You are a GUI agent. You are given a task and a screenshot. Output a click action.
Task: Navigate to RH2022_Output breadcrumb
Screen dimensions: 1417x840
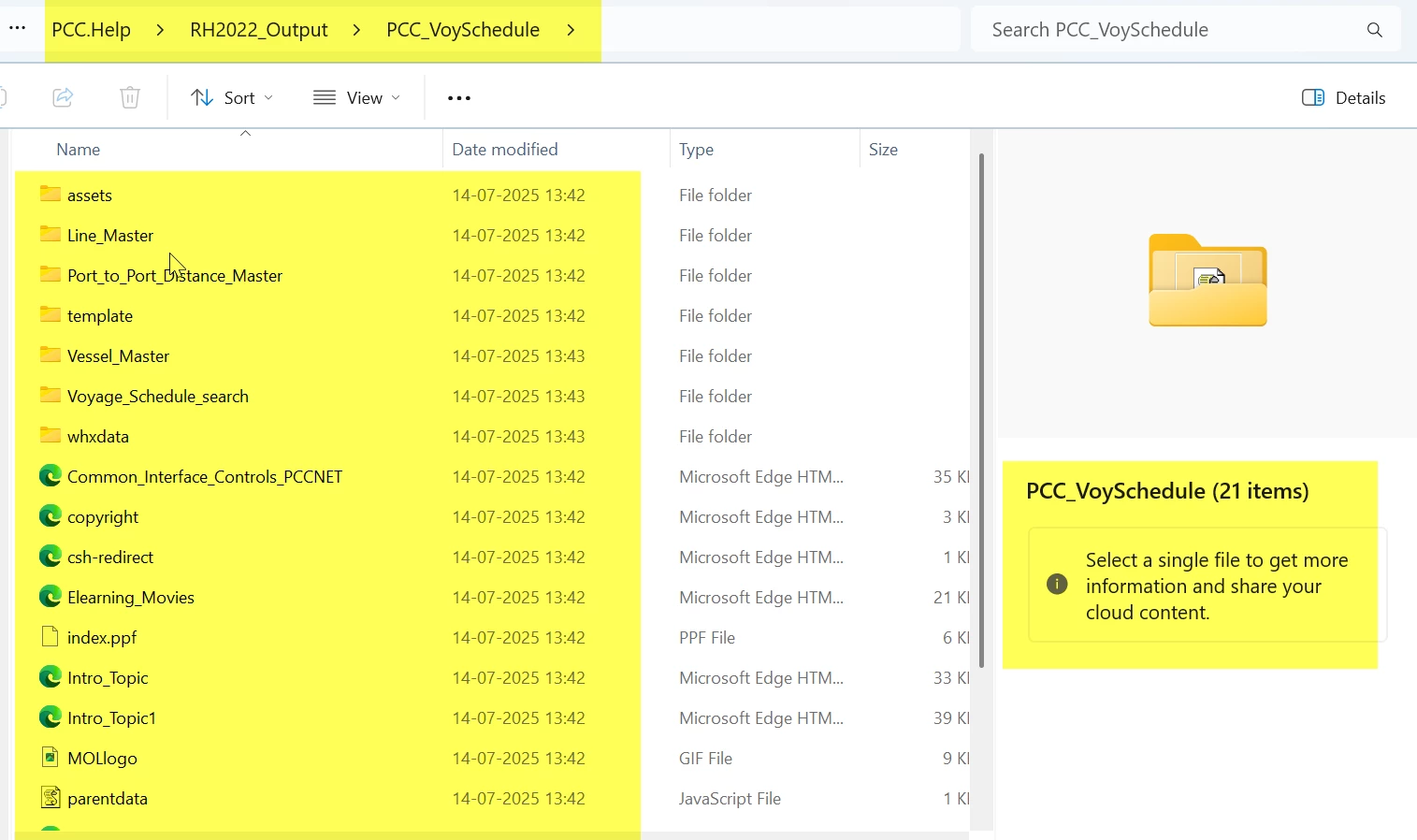tap(259, 30)
